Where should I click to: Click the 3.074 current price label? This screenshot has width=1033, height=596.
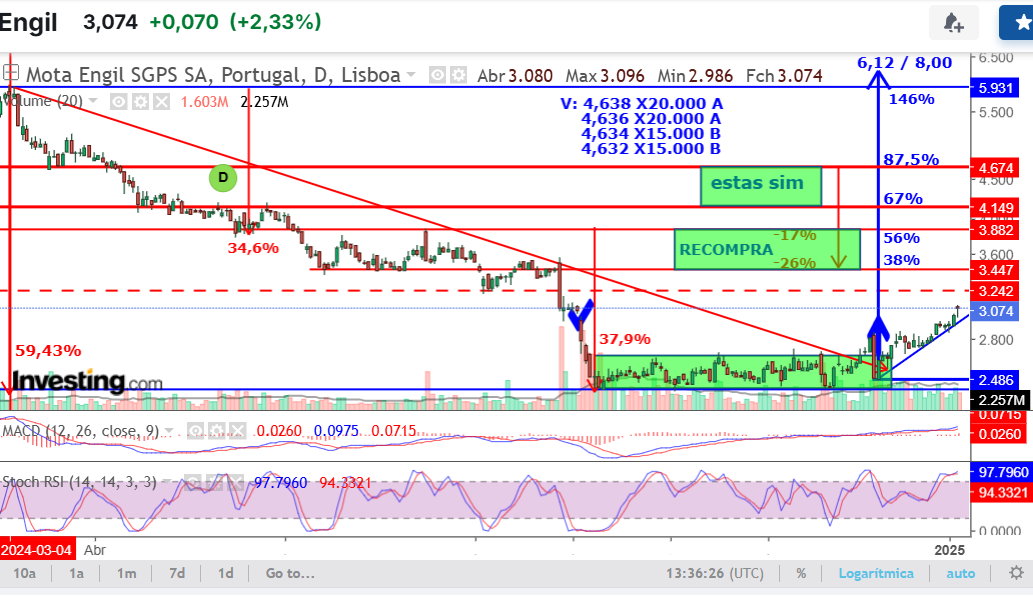(995, 312)
